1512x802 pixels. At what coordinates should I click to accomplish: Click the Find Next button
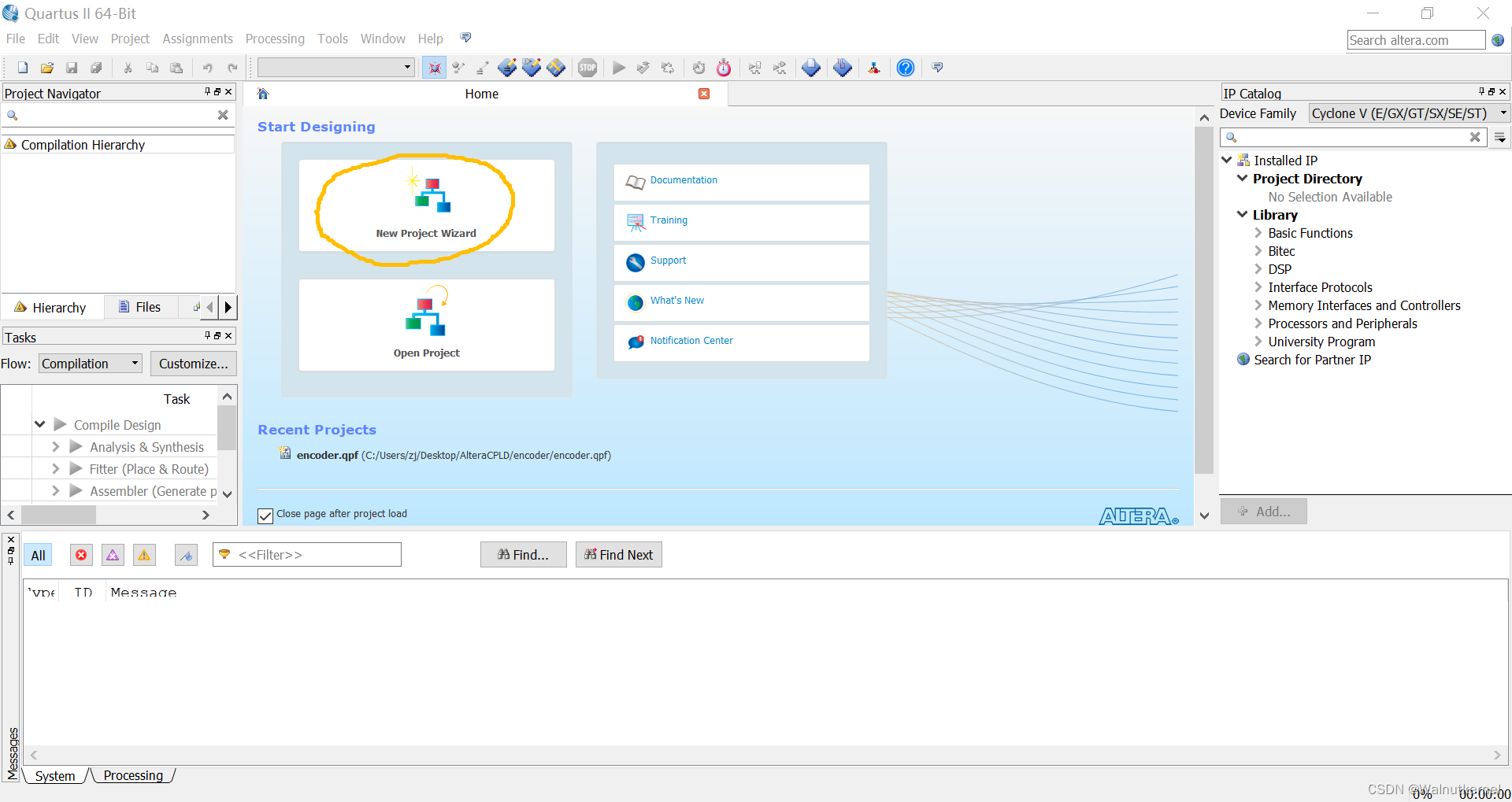[x=618, y=555]
